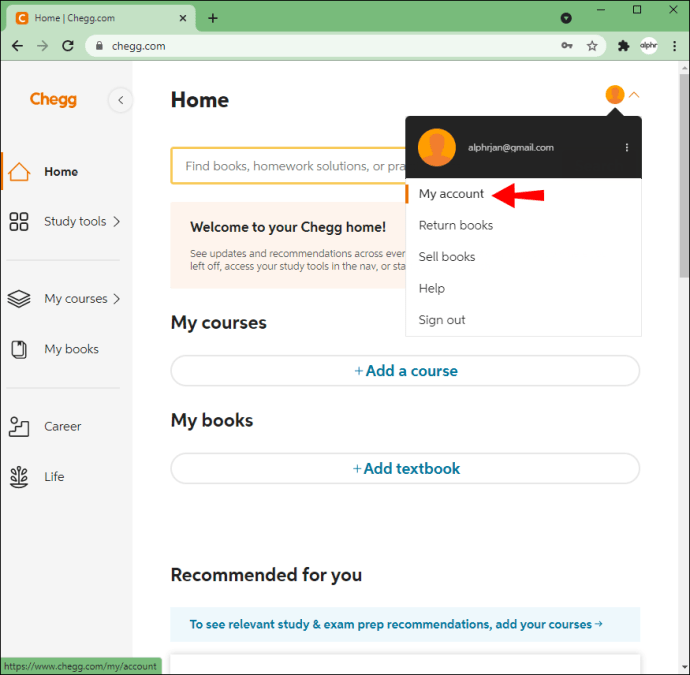
Task: Minimize the browser window
Action: (601, 10)
